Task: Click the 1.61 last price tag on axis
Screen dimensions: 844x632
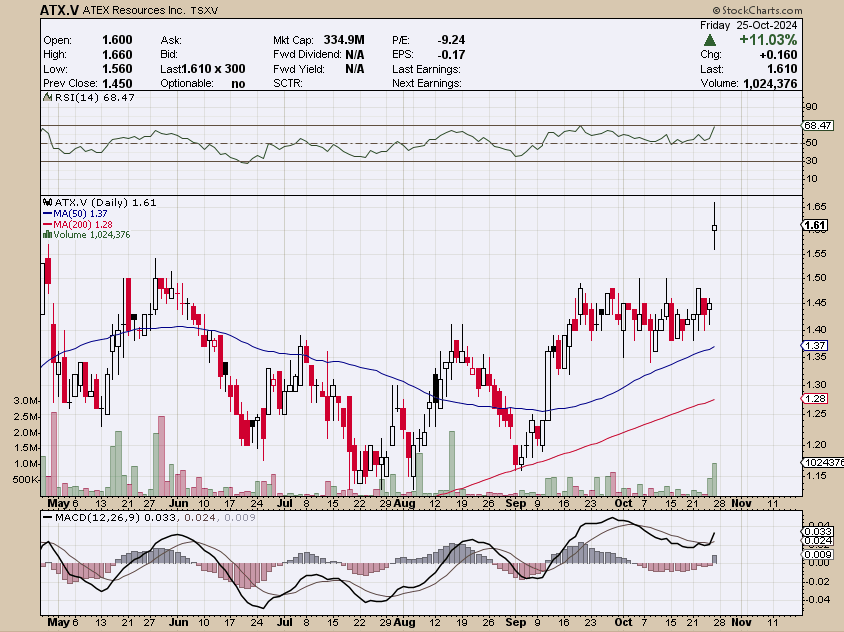Action: click(814, 226)
